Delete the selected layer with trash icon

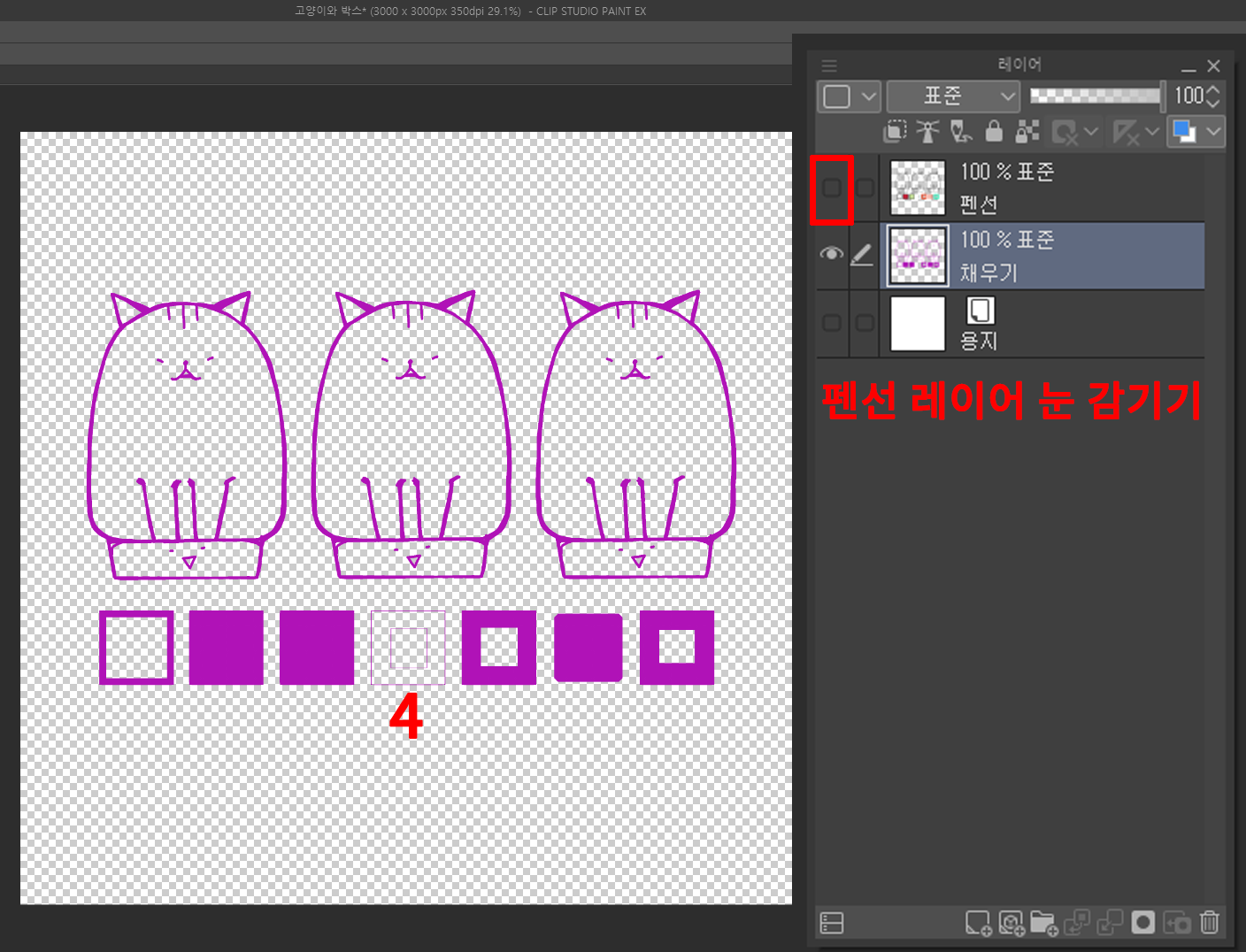pos(1210,923)
